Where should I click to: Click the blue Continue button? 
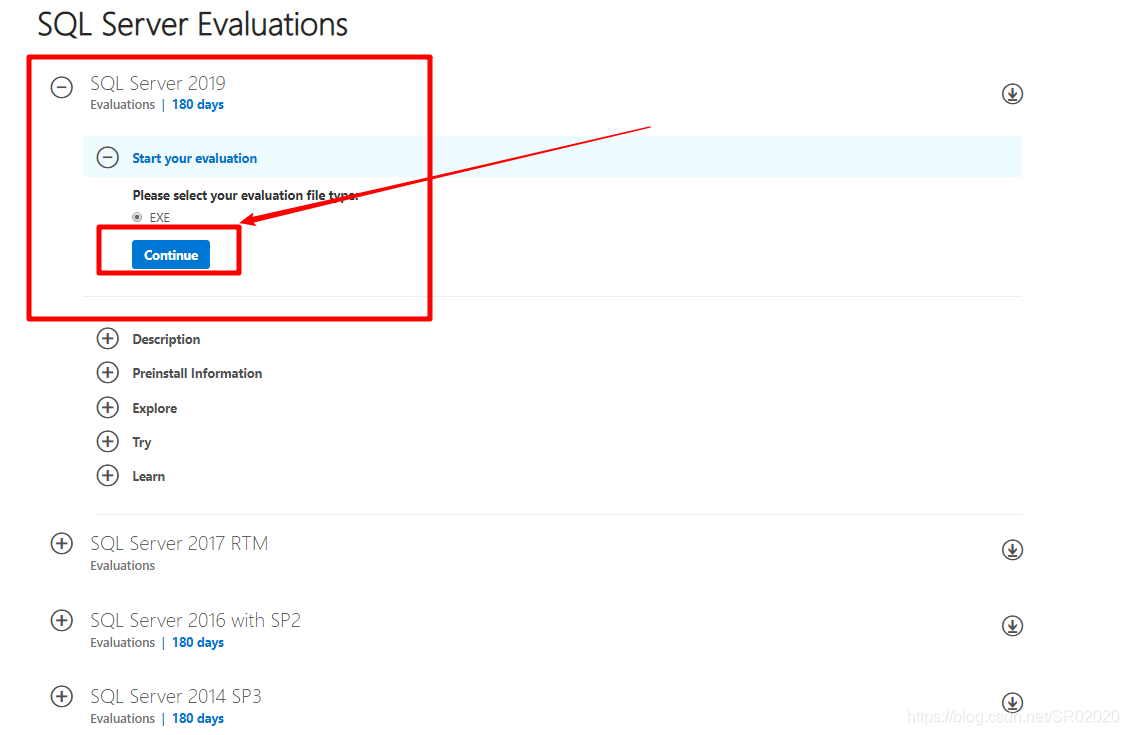(171, 255)
